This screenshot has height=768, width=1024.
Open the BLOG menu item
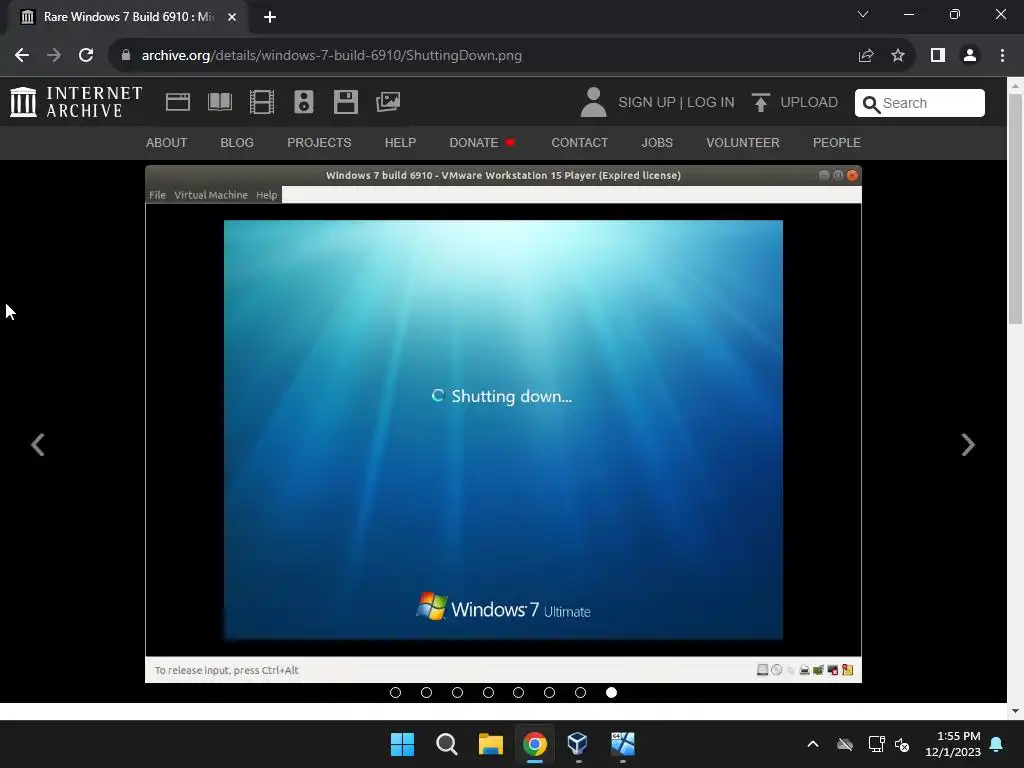[x=237, y=142]
